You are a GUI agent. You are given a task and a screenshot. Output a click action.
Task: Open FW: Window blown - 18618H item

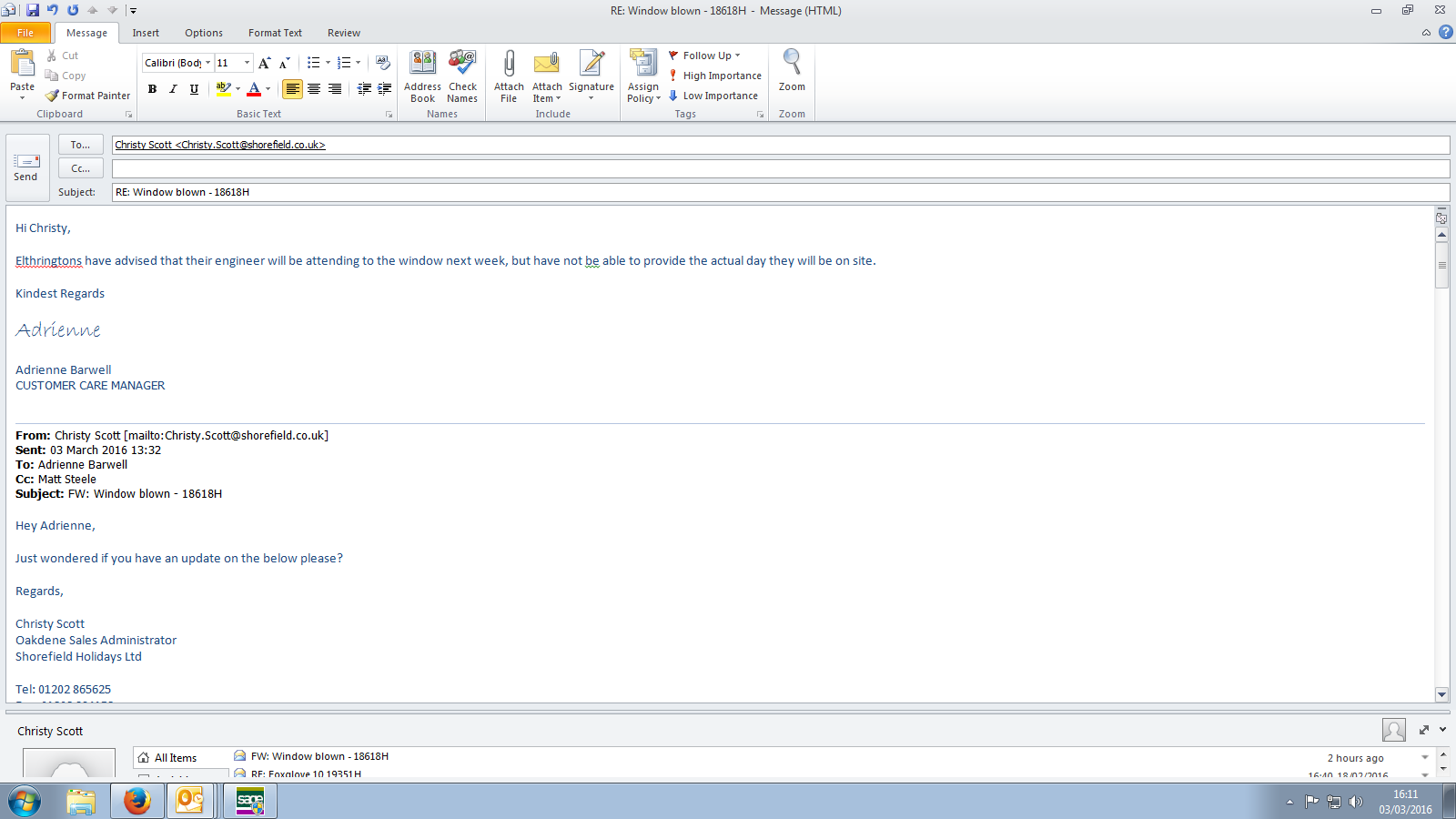pos(319,756)
